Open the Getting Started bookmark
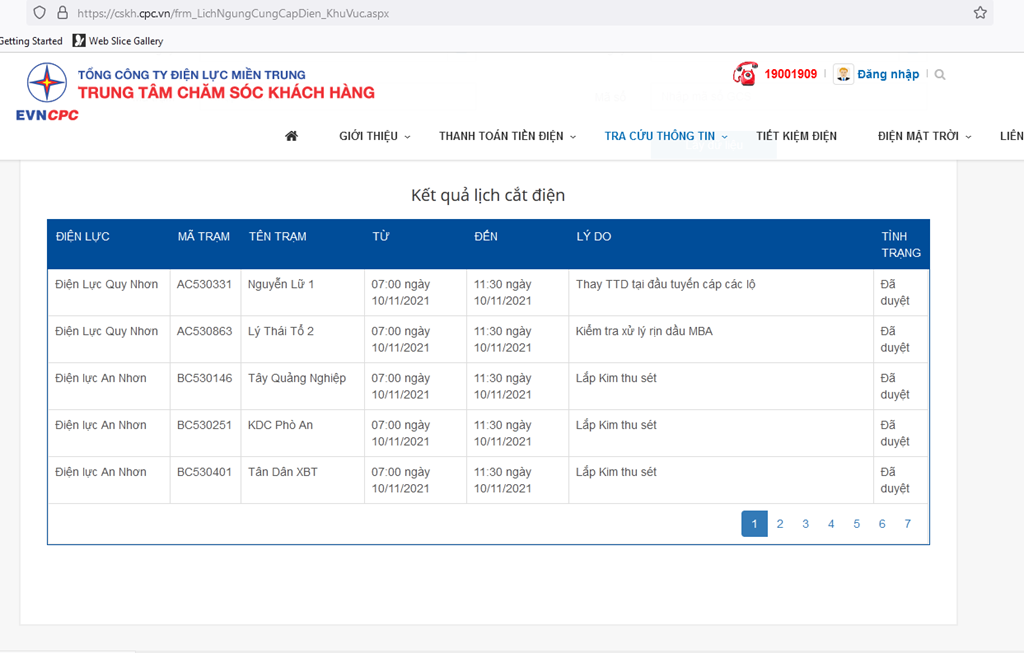The image size is (1024, 653). 31,40
